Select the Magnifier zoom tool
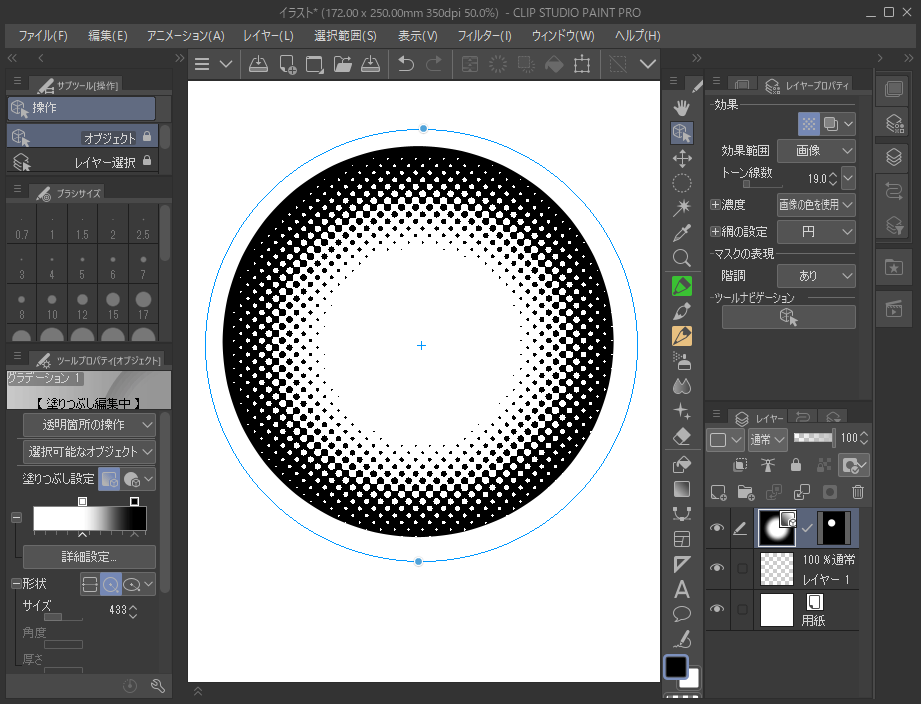The width and height of the screenshot is (921, 704). coord(682,258)
